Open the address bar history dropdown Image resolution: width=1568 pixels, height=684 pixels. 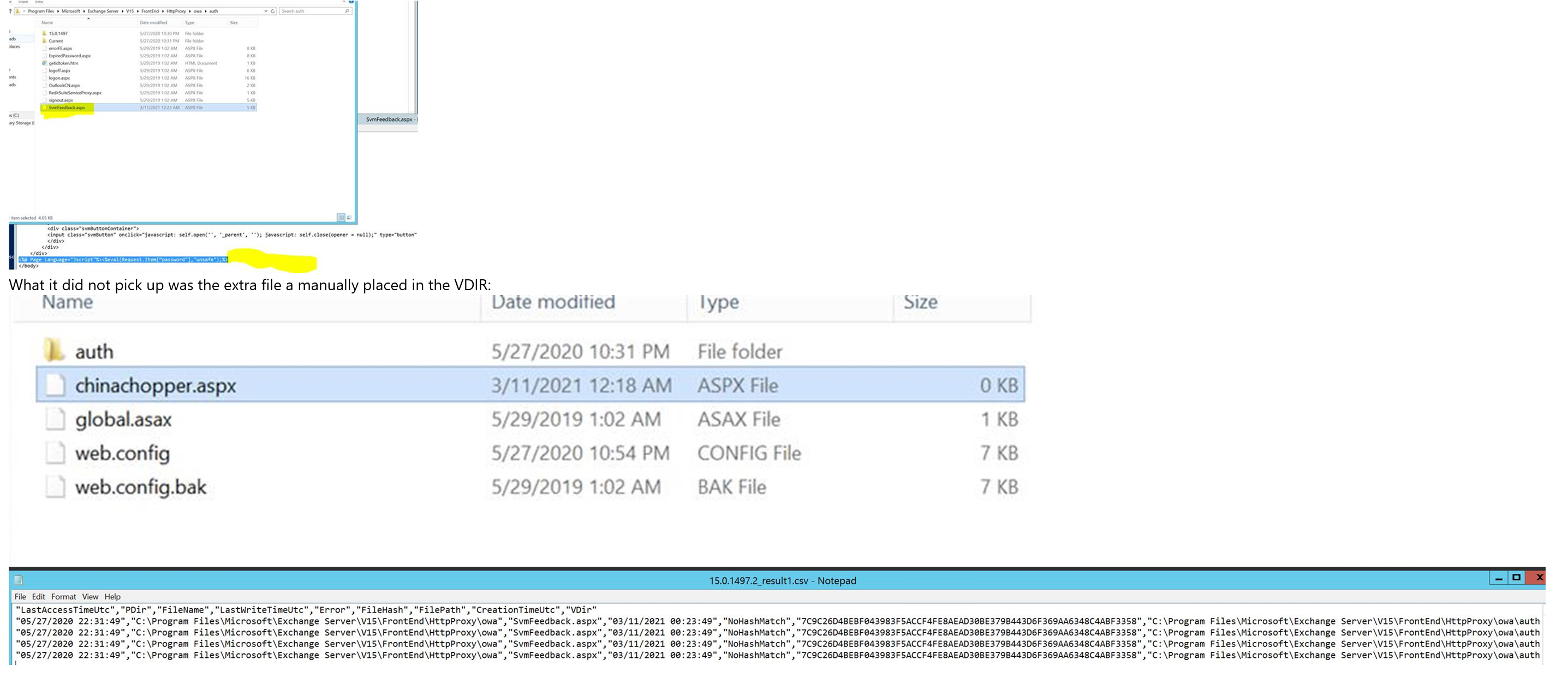coord(266,11)
